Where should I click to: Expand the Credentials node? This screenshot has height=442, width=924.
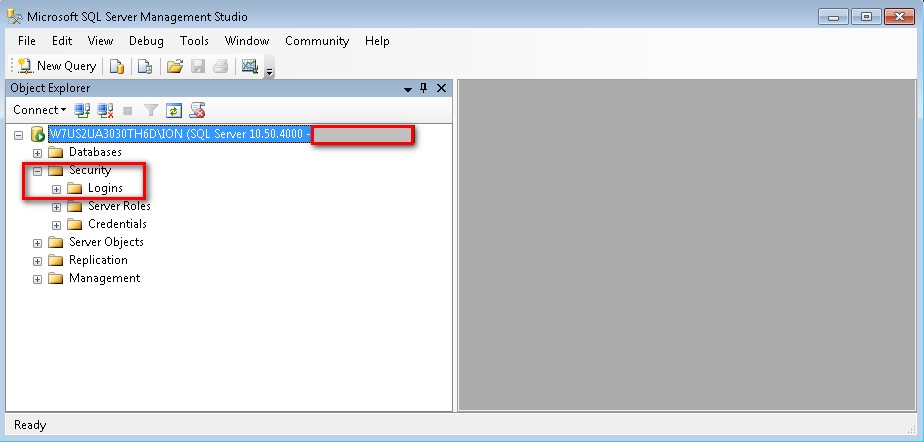tap(56, 225)
